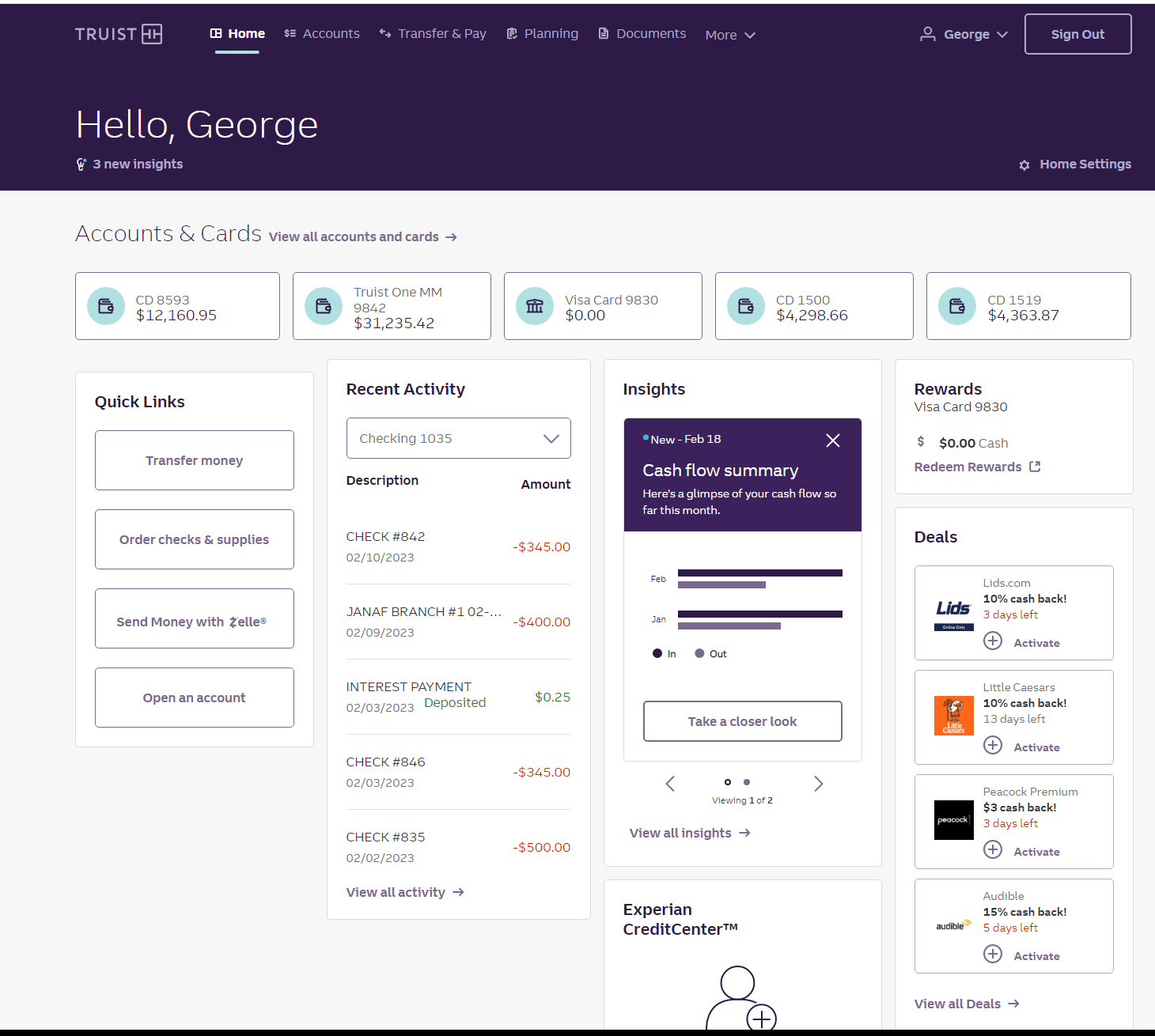Click the February In cash flow bar
Image resolution: width=1155 pixels, height=1036 pixels.
[x=760, y=573]
